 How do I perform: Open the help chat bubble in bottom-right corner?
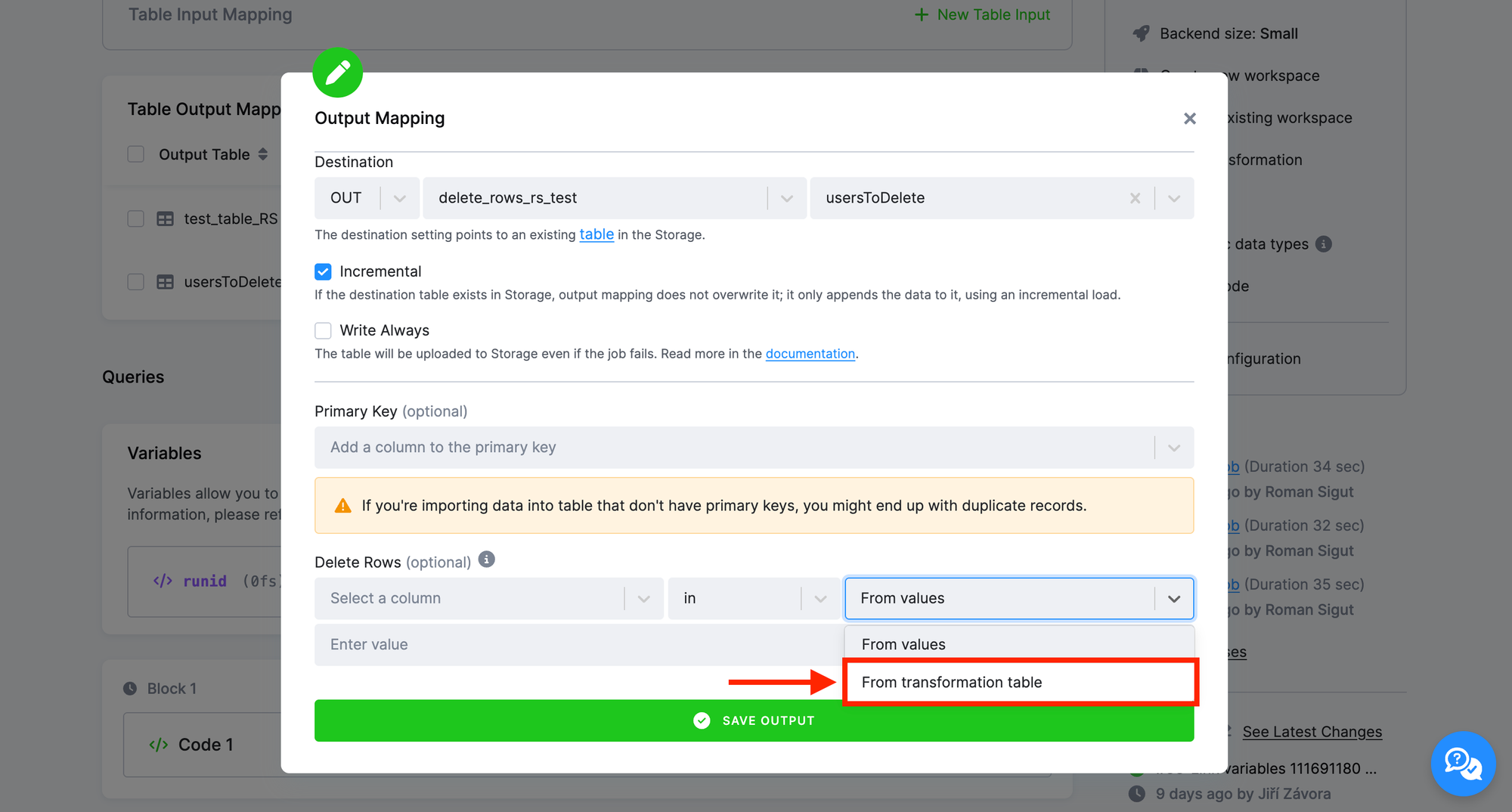point(1463,764)
